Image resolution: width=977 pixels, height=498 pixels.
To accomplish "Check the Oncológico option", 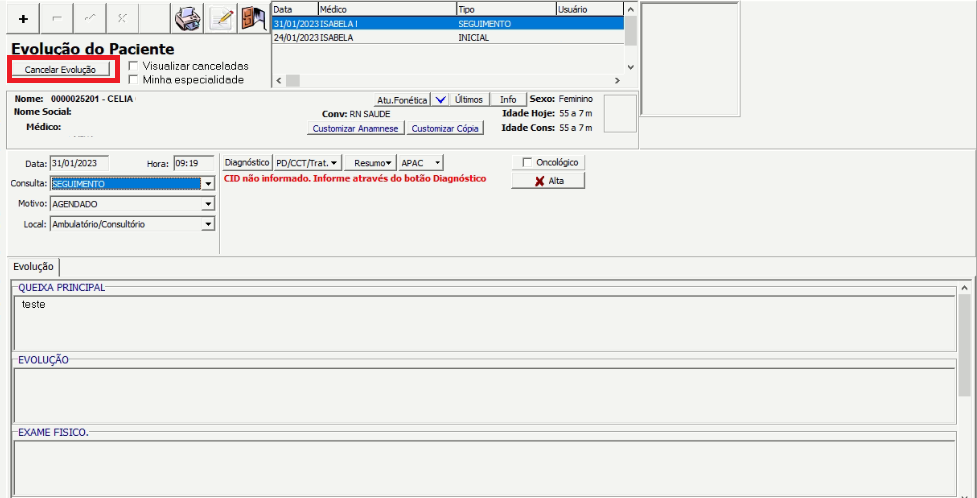I will tap(527, 162).
